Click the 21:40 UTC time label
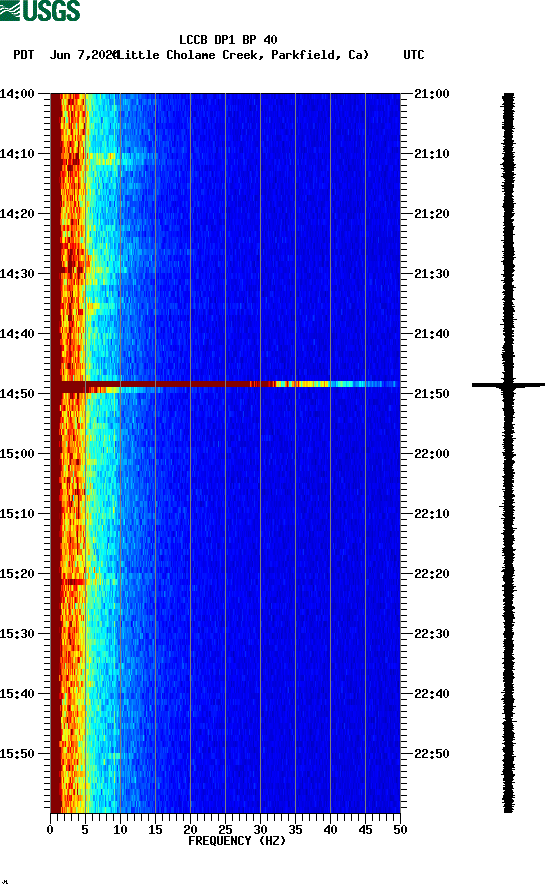This screenshot has height=893, width=552. [x=432, y=334]
